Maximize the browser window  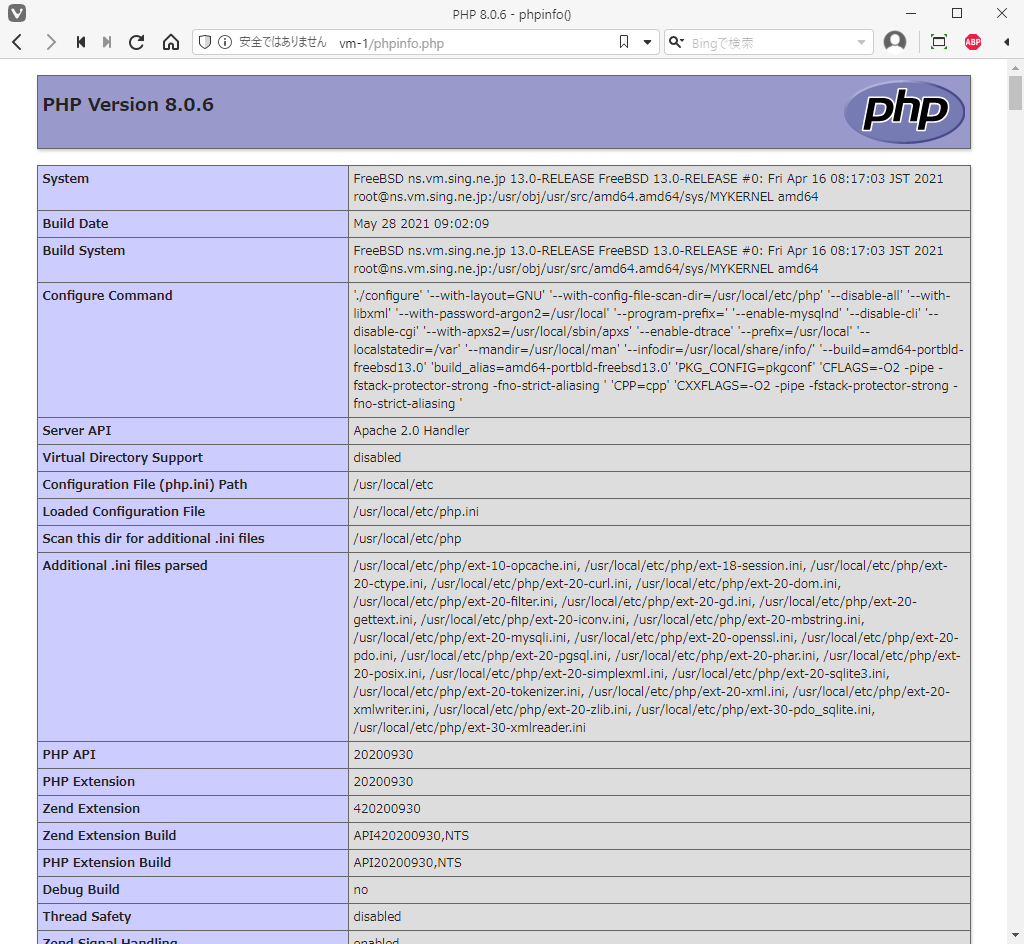coord(957,13)
